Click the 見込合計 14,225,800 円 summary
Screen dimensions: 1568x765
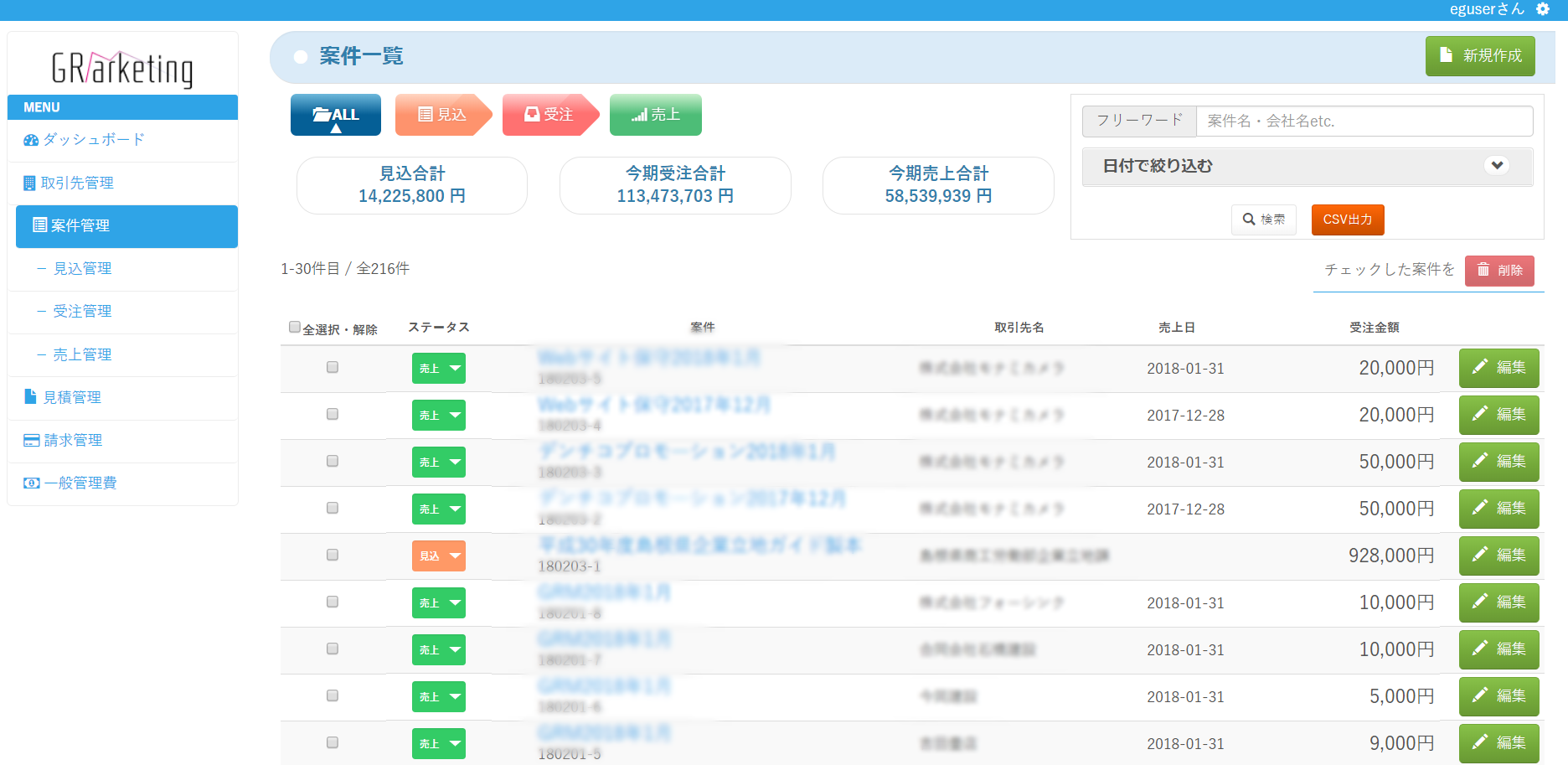coord(412,185)
